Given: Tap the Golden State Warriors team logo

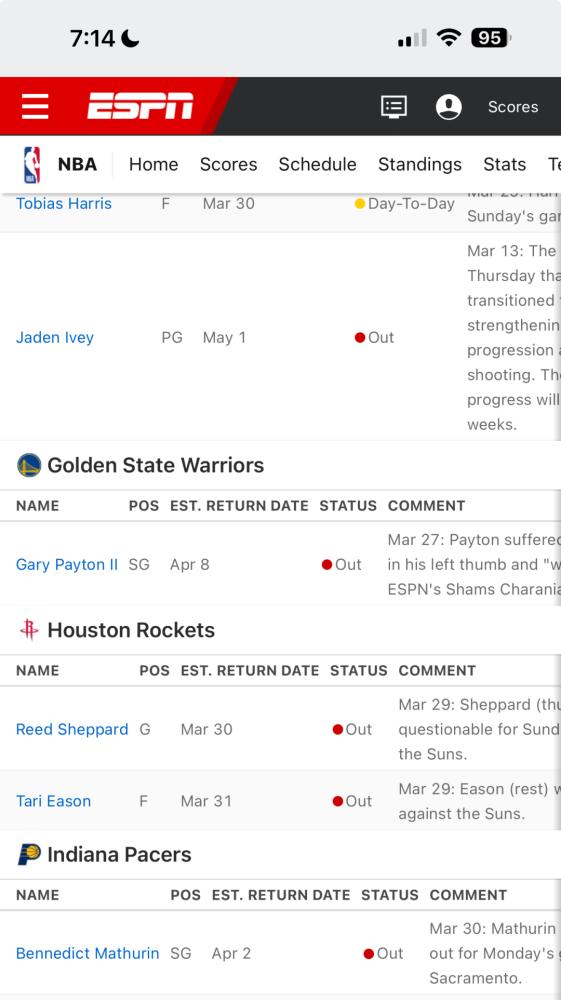Looking at the screenshot, I should [29, 466].
